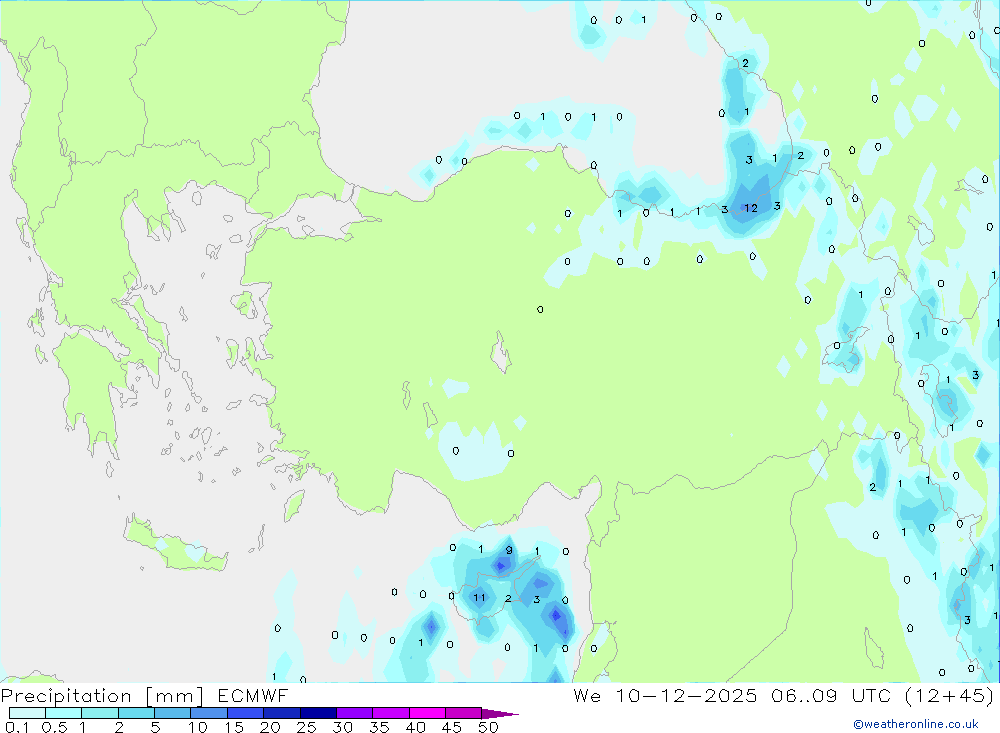The height and width of the screenshot is (733, 1000).
Task: Select the lightest legend swatch between 0.1 and 0.5
Action: (27, 713)
